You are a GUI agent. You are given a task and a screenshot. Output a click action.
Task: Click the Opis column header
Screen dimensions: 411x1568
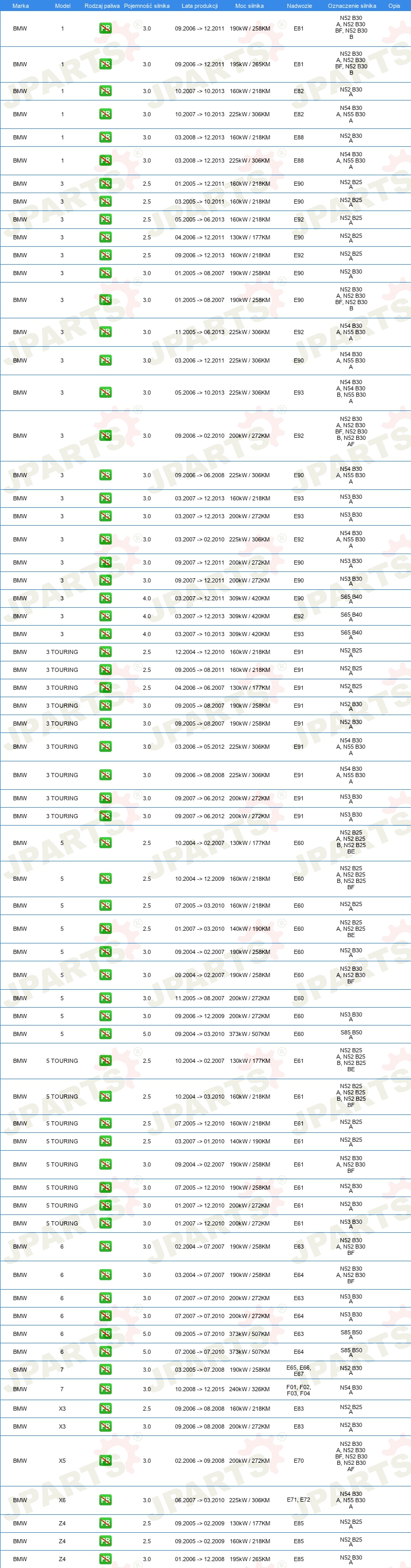tap(394, 5)
